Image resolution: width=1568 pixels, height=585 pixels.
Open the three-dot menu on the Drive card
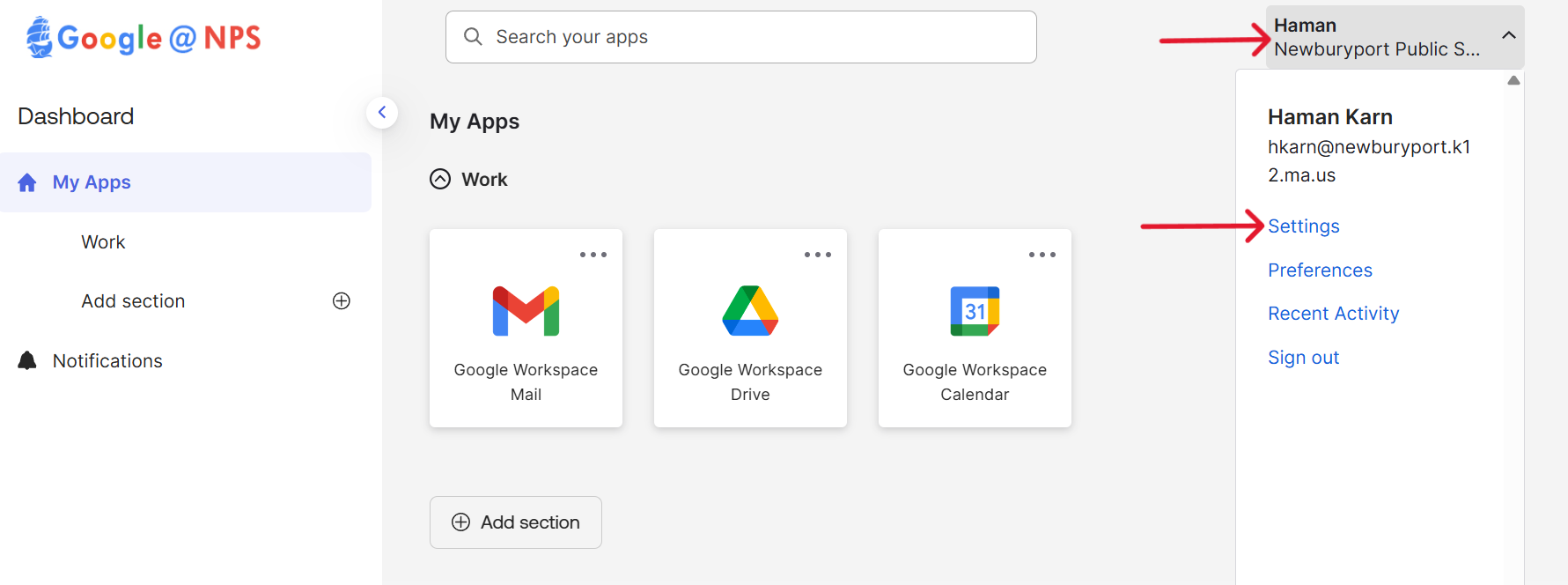818,255
